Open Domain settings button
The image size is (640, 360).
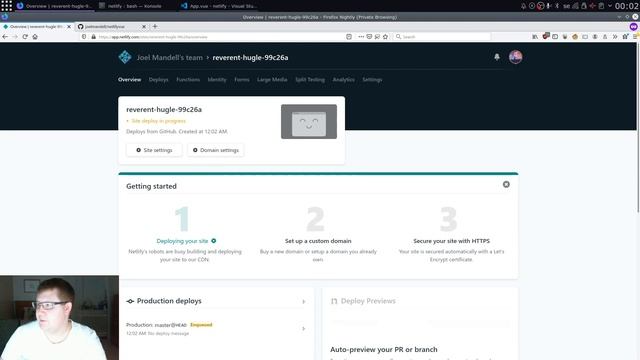(216, 150)
